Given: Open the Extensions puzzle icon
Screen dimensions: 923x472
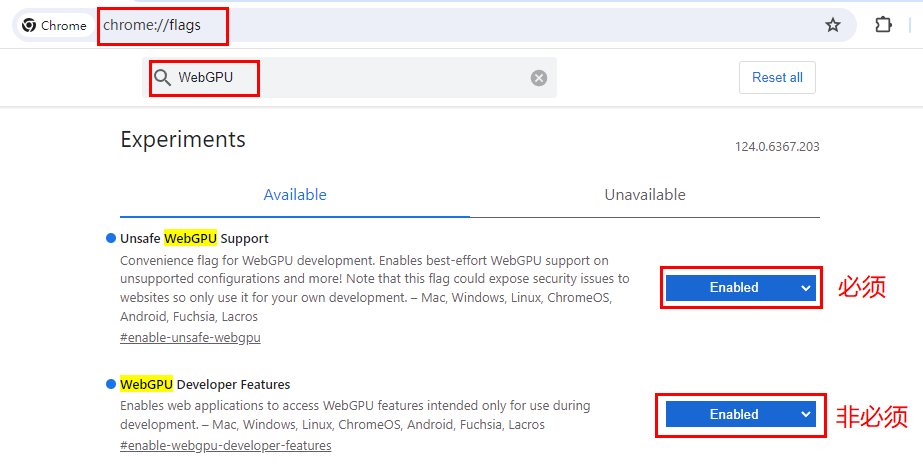Looking at the screenshot, I should click(x=883, y=25).
